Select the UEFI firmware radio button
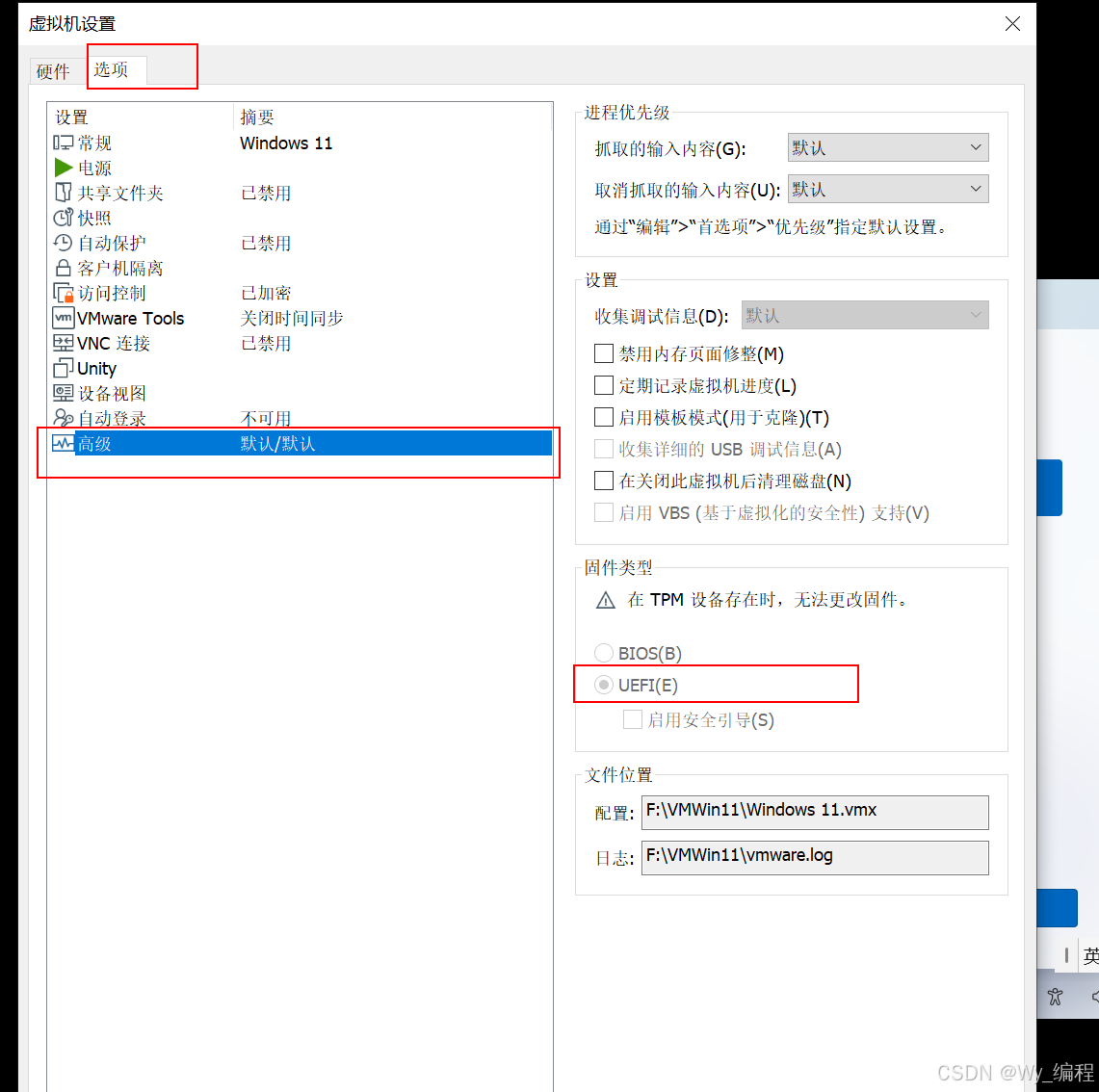 604,685
